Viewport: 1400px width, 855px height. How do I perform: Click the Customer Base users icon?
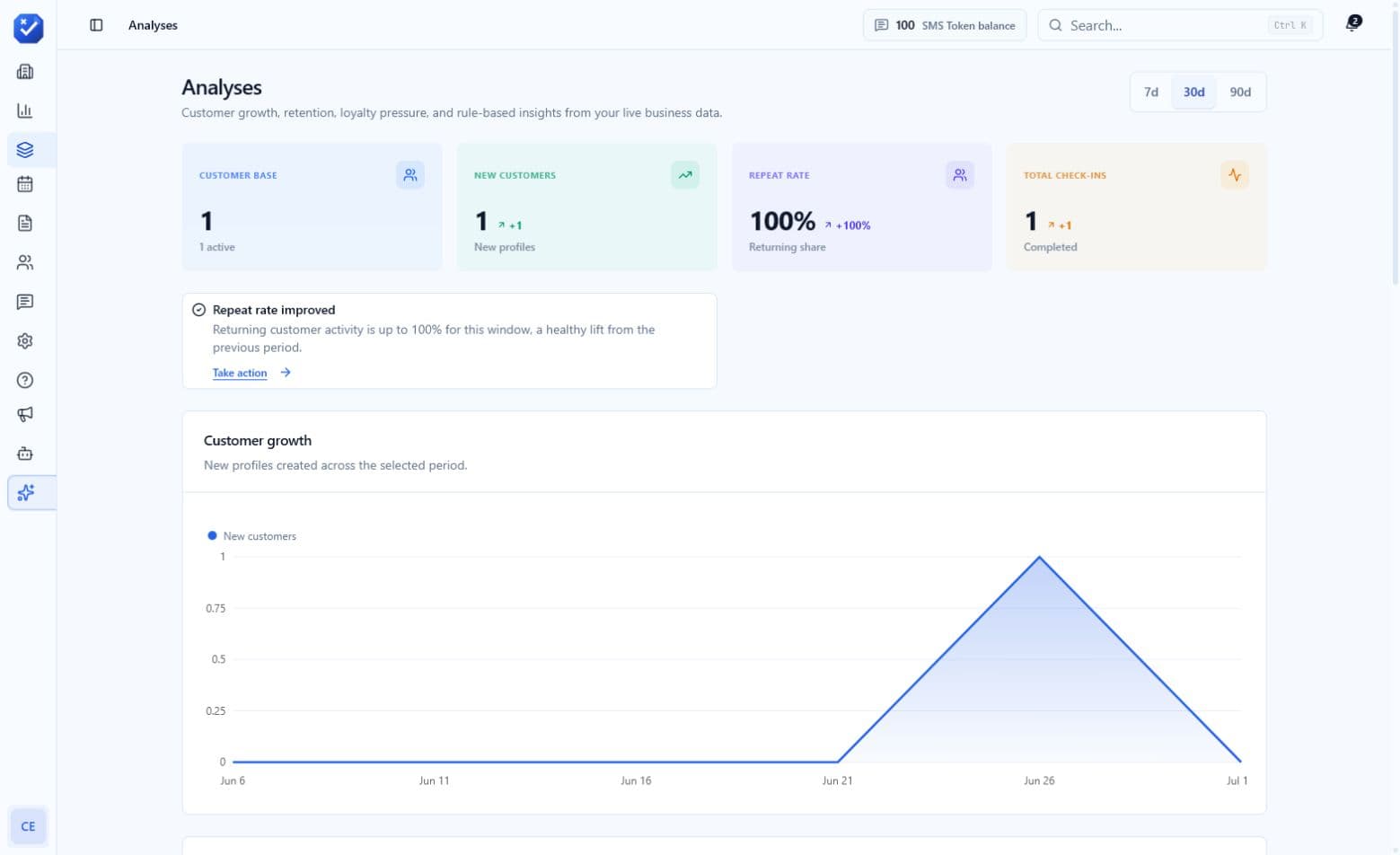[x=410, y=175]
